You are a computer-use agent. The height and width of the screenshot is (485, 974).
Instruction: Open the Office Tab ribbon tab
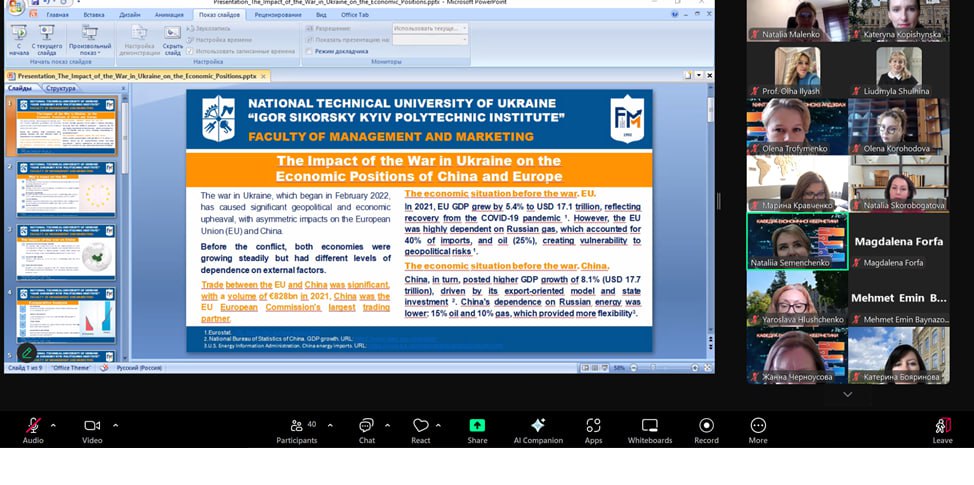tap(355, 14)
